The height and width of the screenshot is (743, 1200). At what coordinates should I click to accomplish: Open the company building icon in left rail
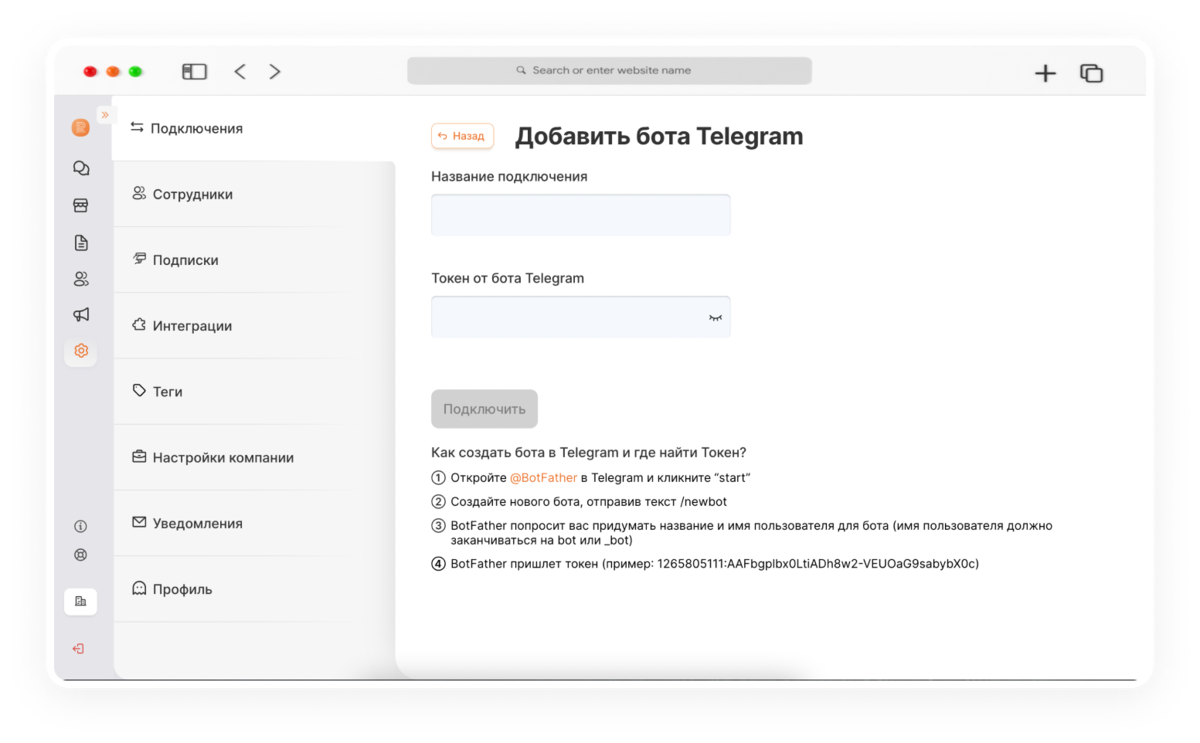(81, 601)
